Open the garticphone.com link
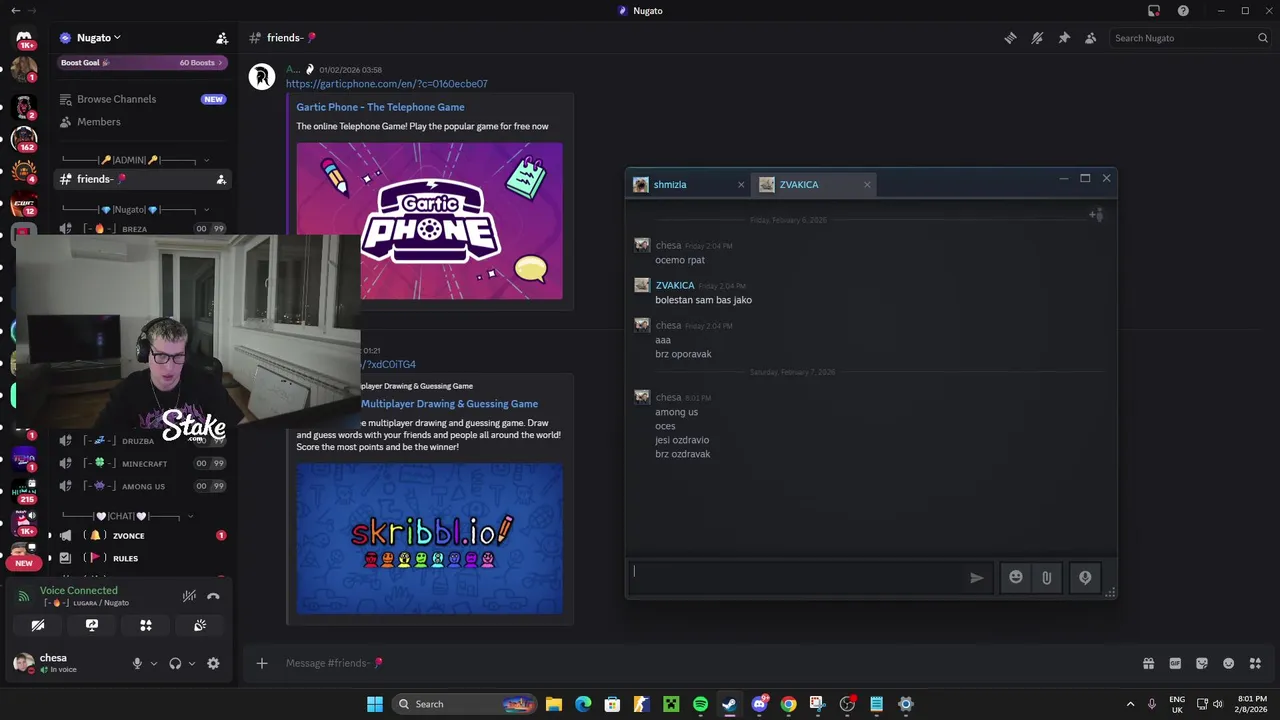The image size is (1280, 720). (x=387, y=84)
